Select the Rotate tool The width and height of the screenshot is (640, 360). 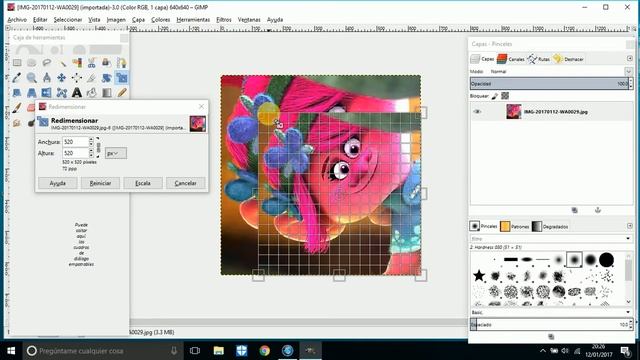pyautogui.click(x=107, y=78)
